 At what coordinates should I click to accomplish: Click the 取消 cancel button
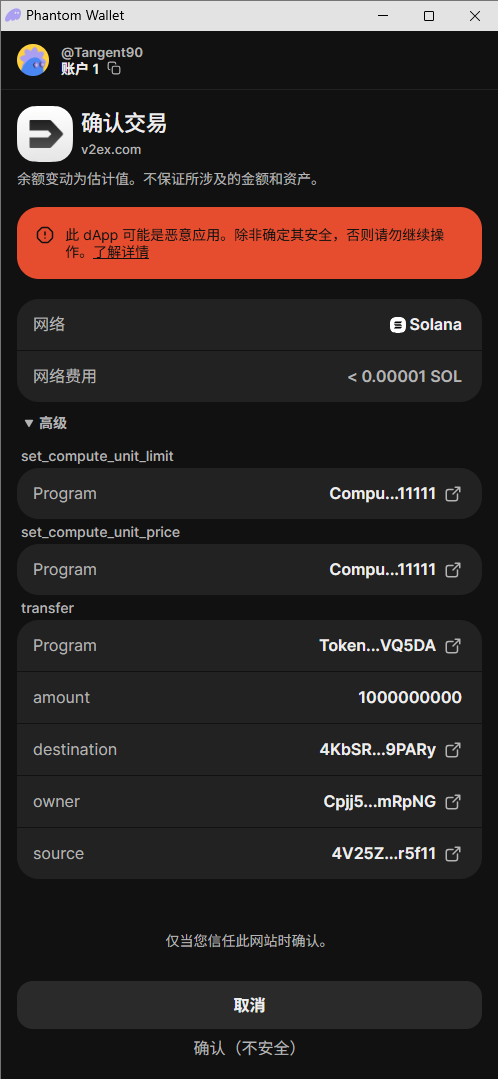[249, 1005]
